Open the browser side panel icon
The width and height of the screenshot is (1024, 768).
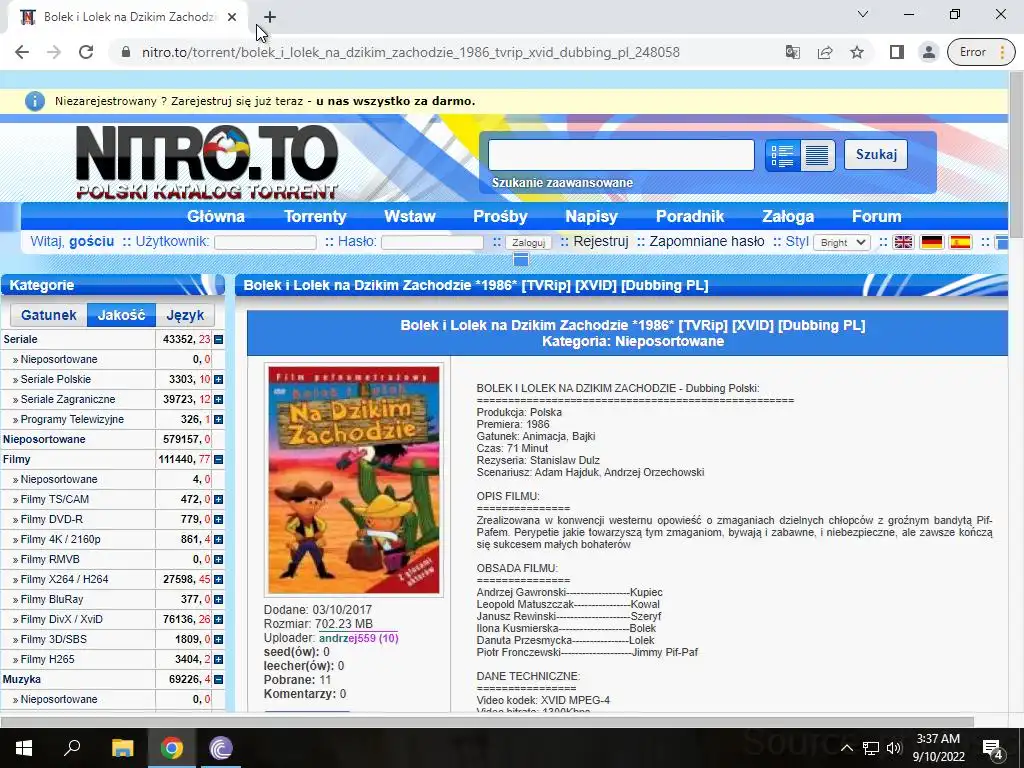tap(897, 52)
